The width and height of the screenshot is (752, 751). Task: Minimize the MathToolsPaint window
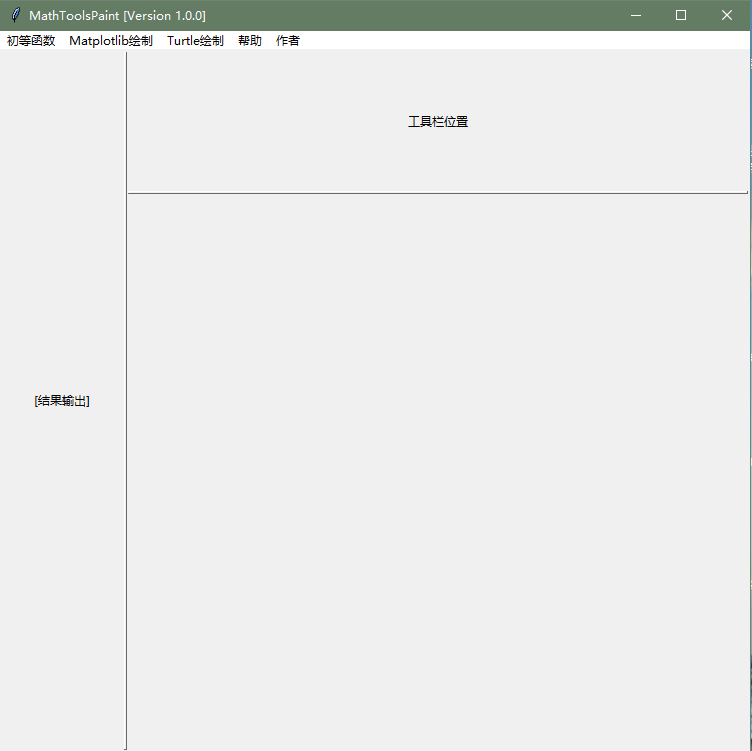[x=636, y=15]
